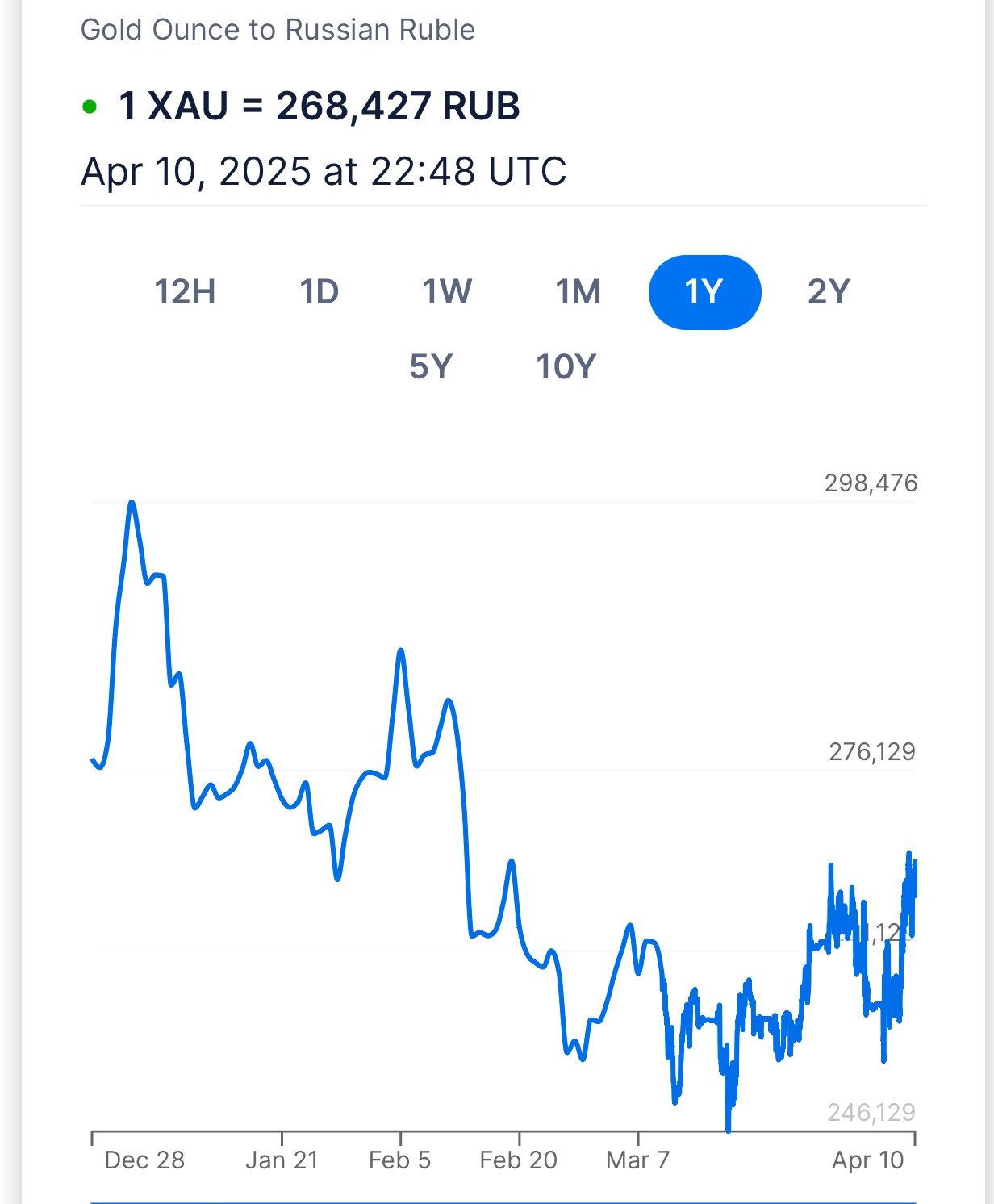Click the Feb 5 date marker

click(x=399, y=1160)
